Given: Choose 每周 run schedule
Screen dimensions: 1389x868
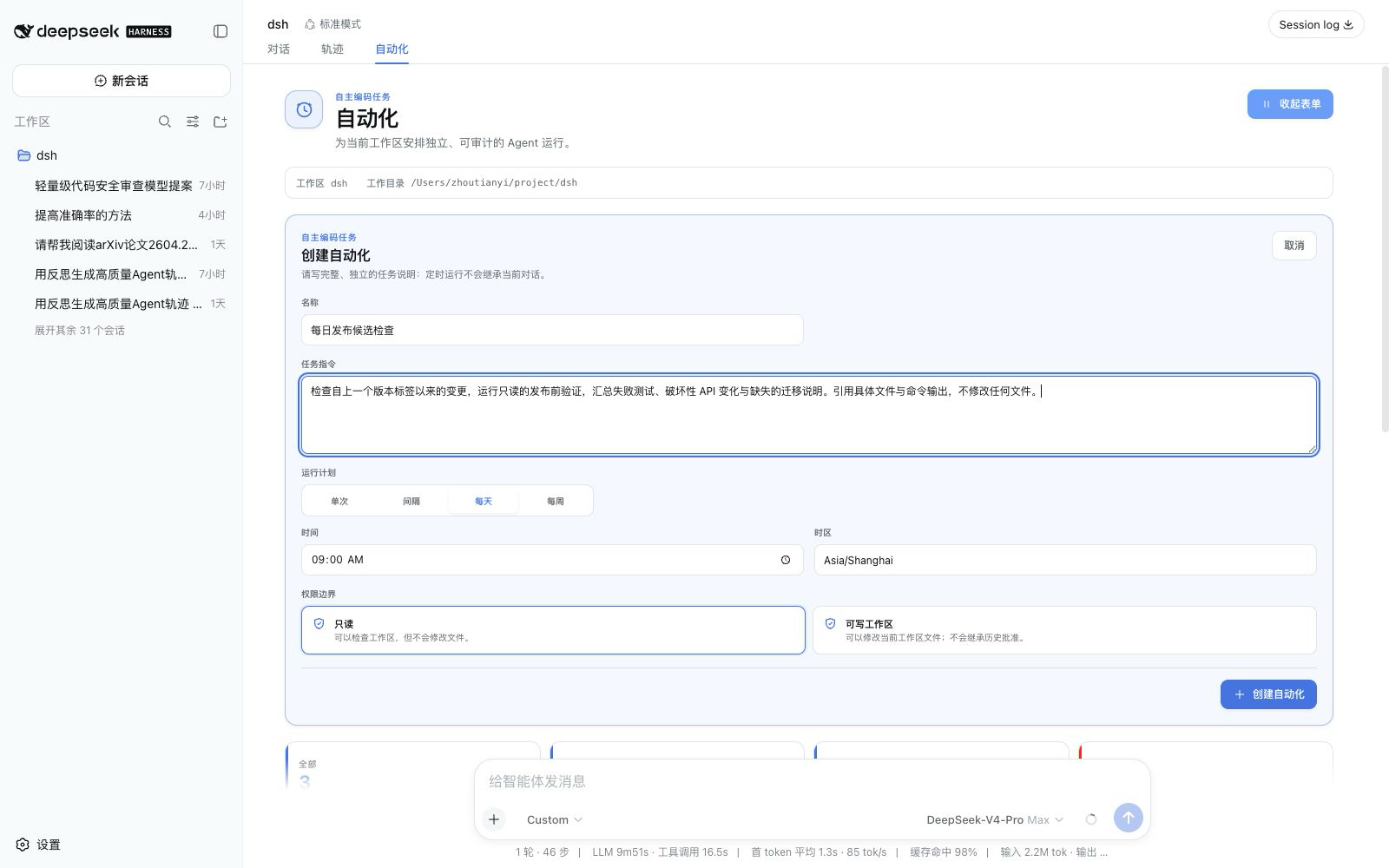Looking at the screenshot, I should coord(556,501).
